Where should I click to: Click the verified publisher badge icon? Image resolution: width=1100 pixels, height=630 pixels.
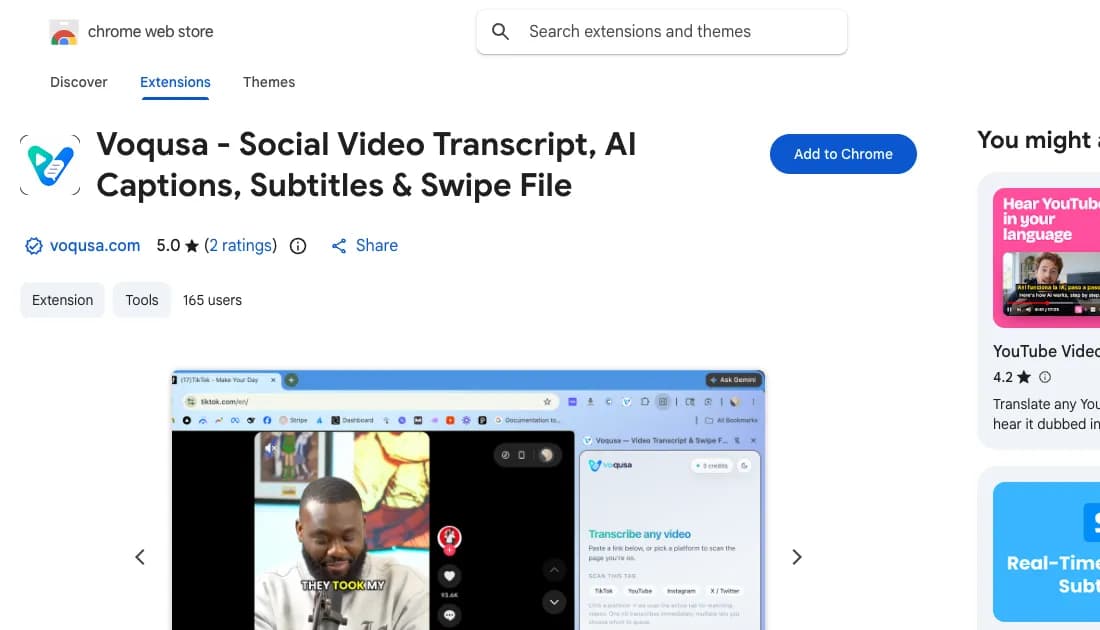(34, 246)
